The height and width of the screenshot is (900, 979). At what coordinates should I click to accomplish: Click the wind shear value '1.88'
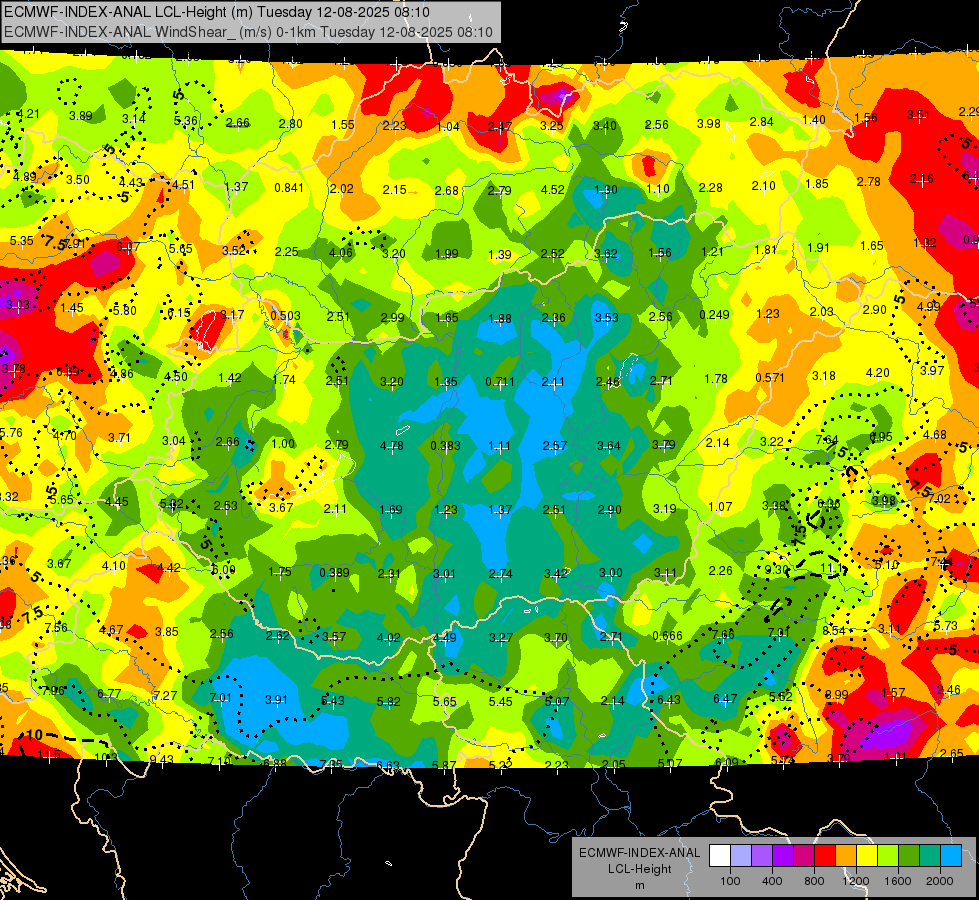(x=499, y=319)
